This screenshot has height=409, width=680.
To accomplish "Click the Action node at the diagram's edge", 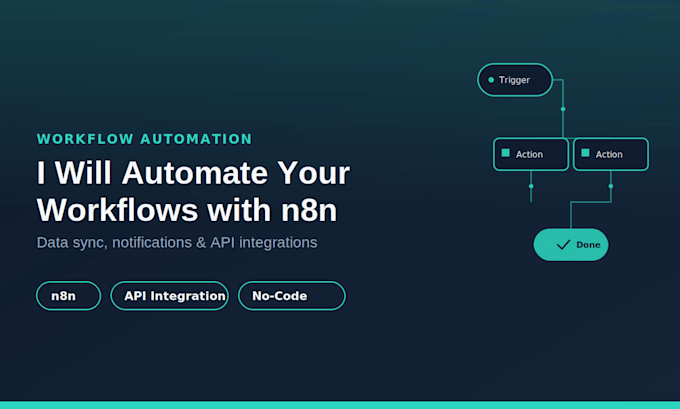I will 611,154.
